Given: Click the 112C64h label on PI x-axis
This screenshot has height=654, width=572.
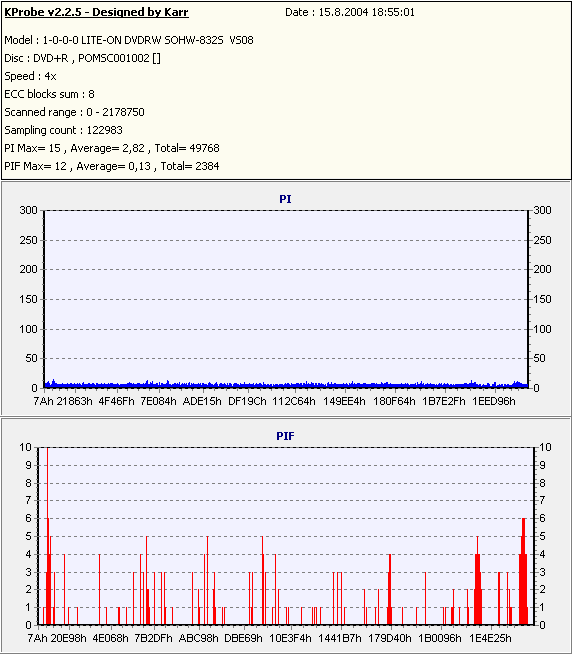Looking at the screenshot, I should (294, 401).
